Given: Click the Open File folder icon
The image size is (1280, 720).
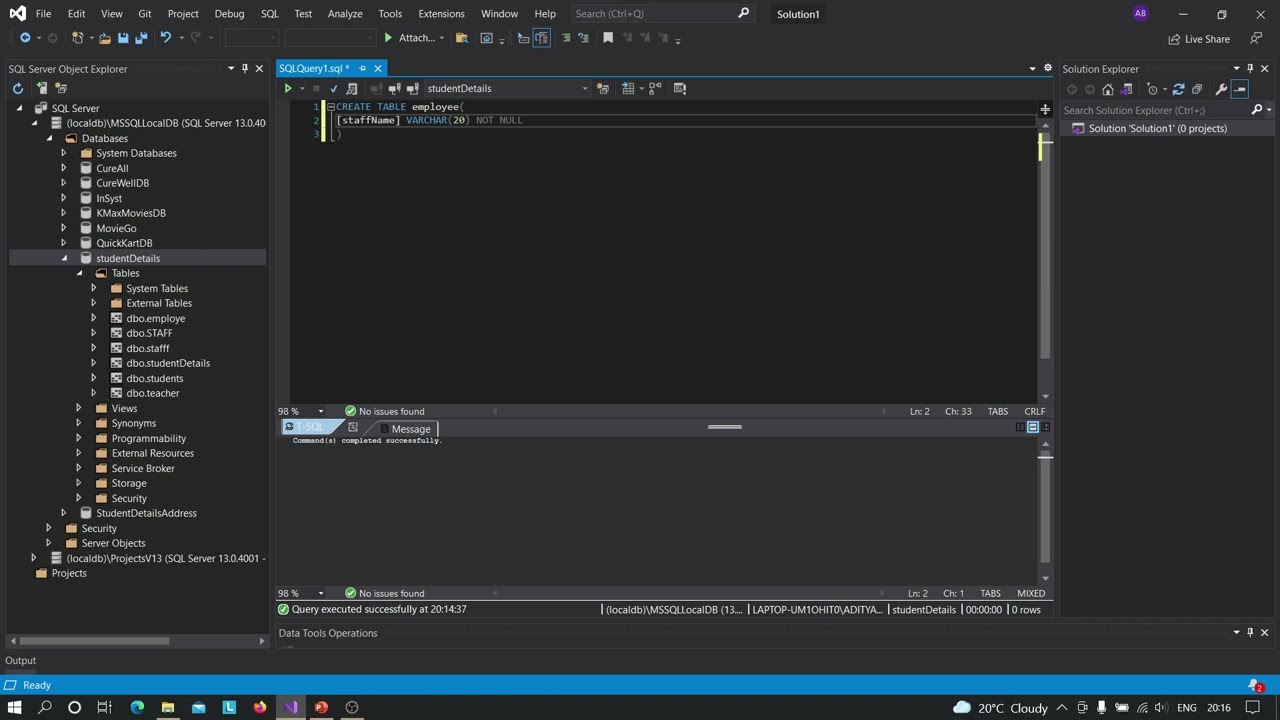Looking at the screenshot, I should click(104, 38).
